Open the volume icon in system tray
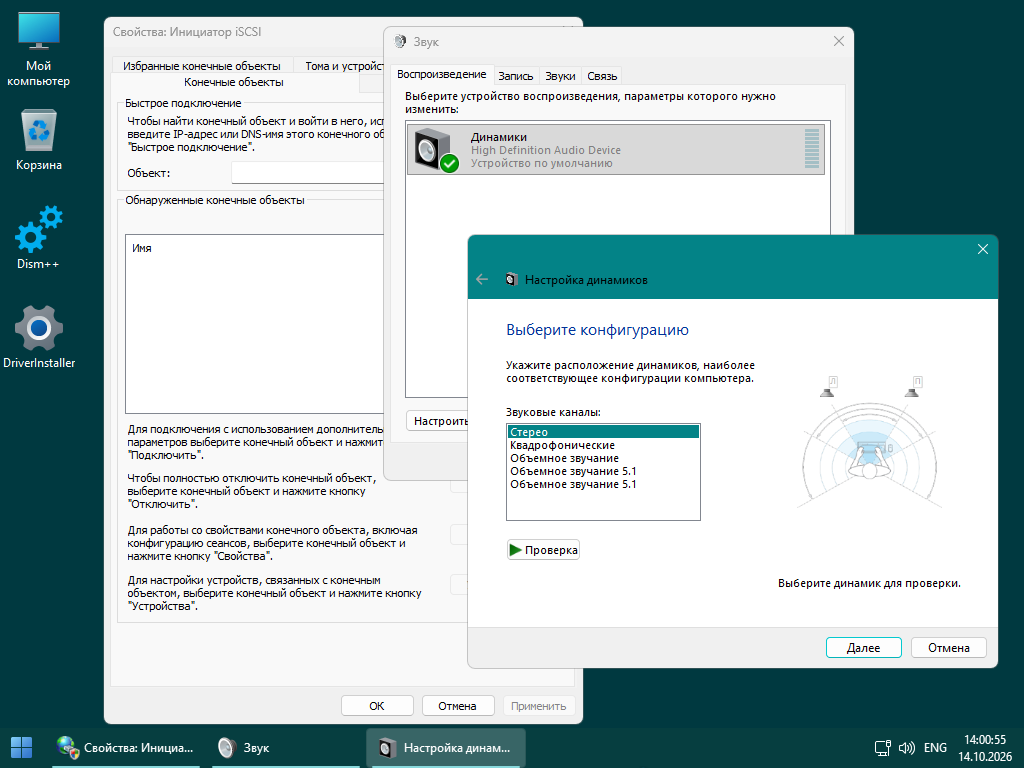This screenshot has height=768, width=1024. tap(907, 748)
